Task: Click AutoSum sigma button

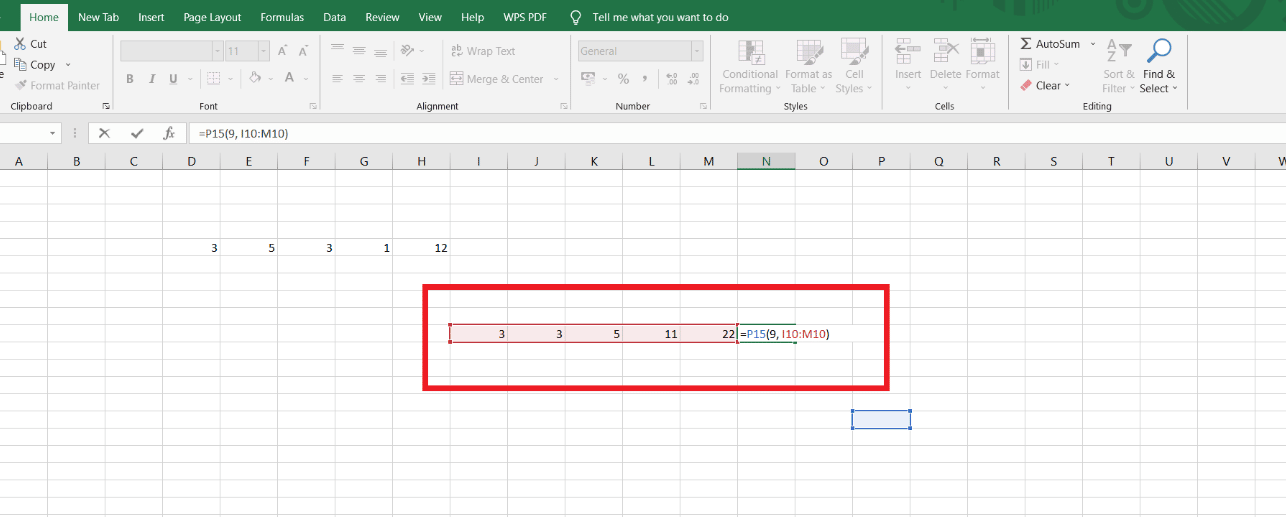Action: point(1050,44)
